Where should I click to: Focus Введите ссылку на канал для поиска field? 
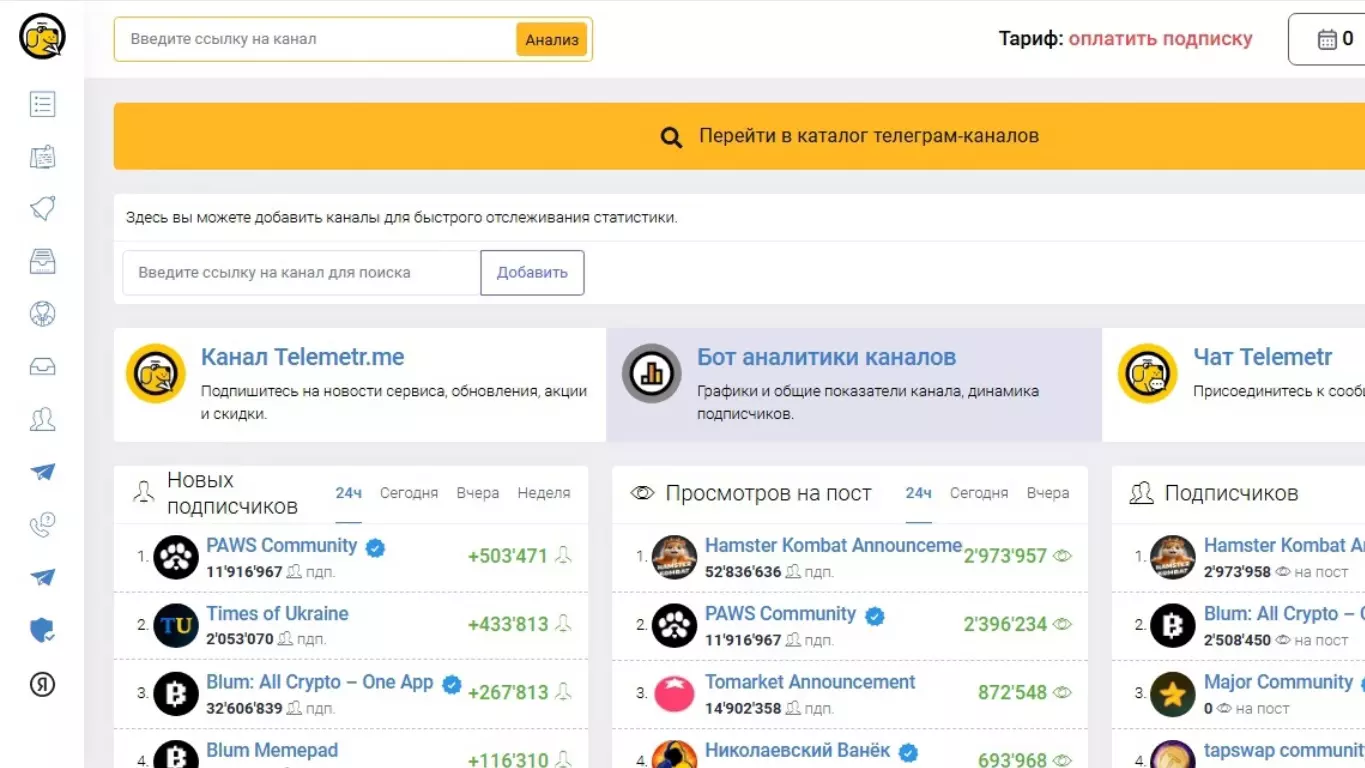[302, 272]
